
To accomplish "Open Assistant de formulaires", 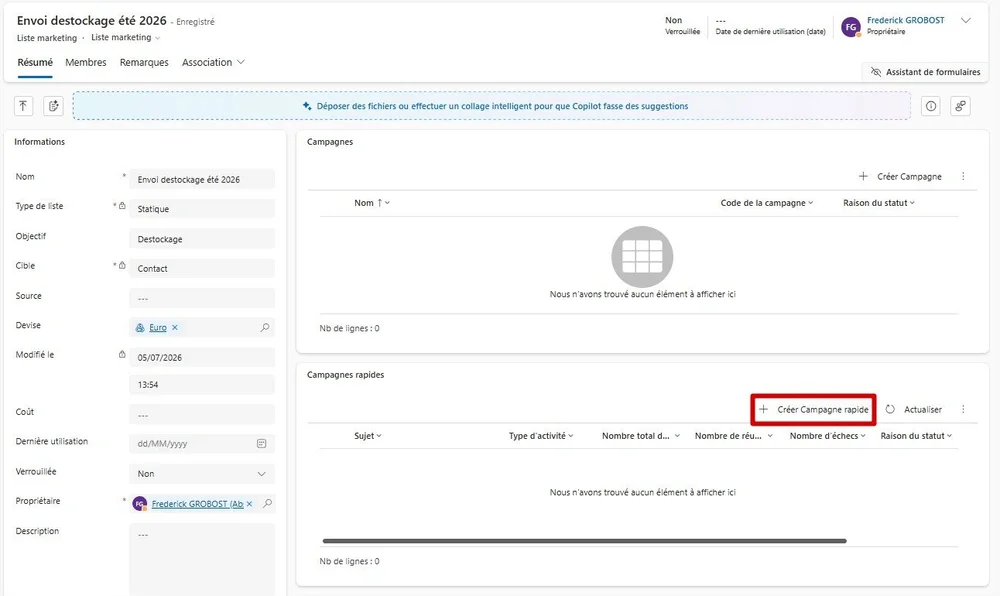I will coord(925,72).
